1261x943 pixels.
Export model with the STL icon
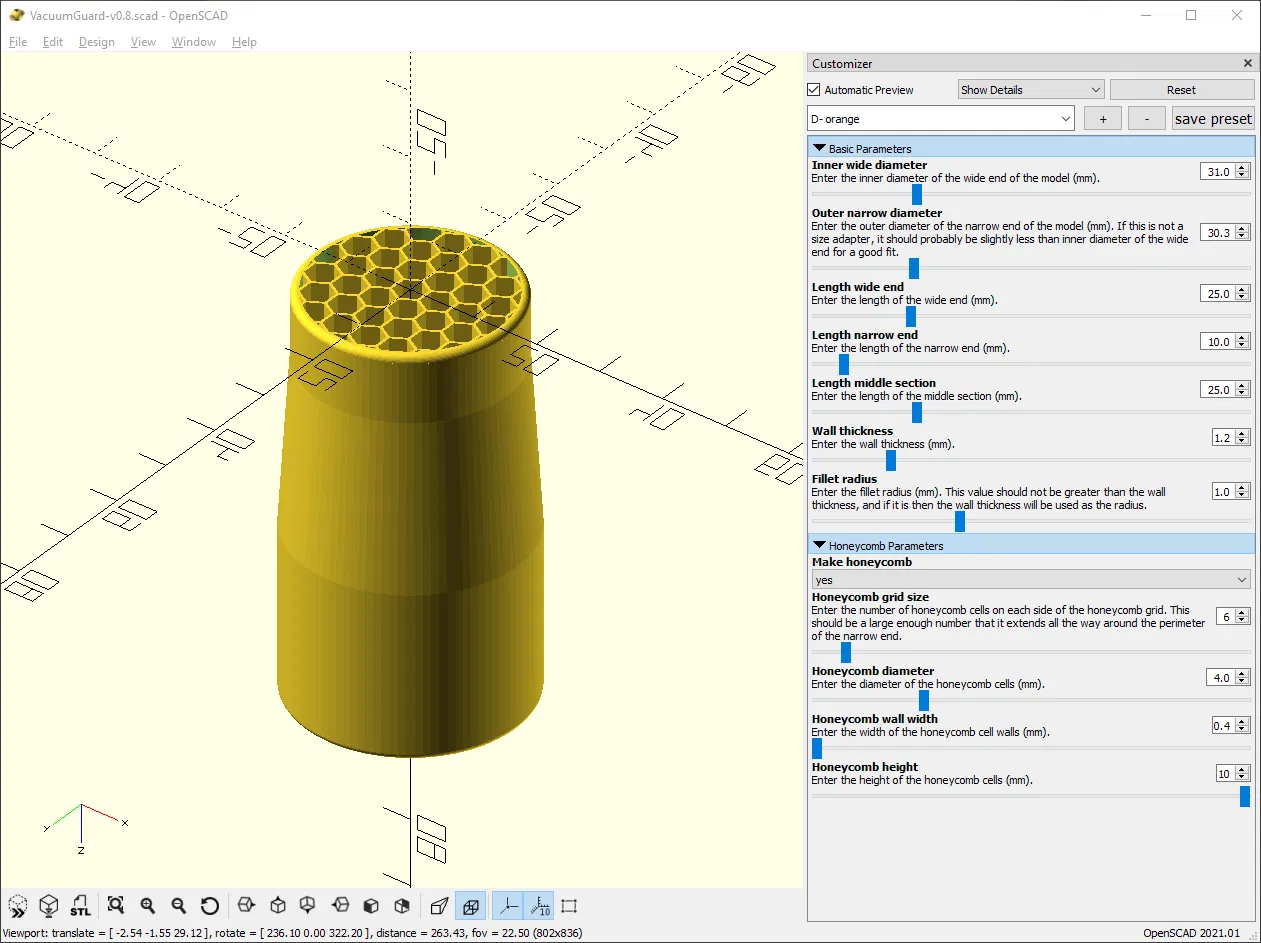click(x=80, y=906)
